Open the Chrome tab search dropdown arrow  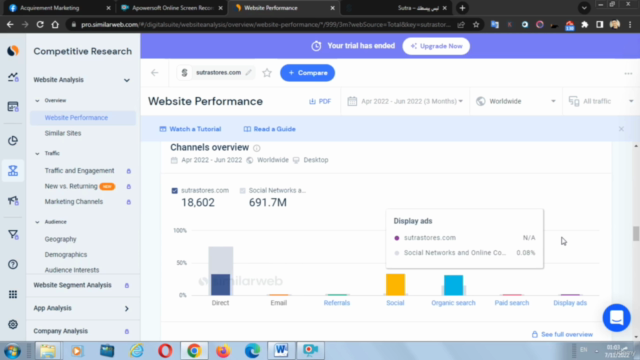[584, 8]
